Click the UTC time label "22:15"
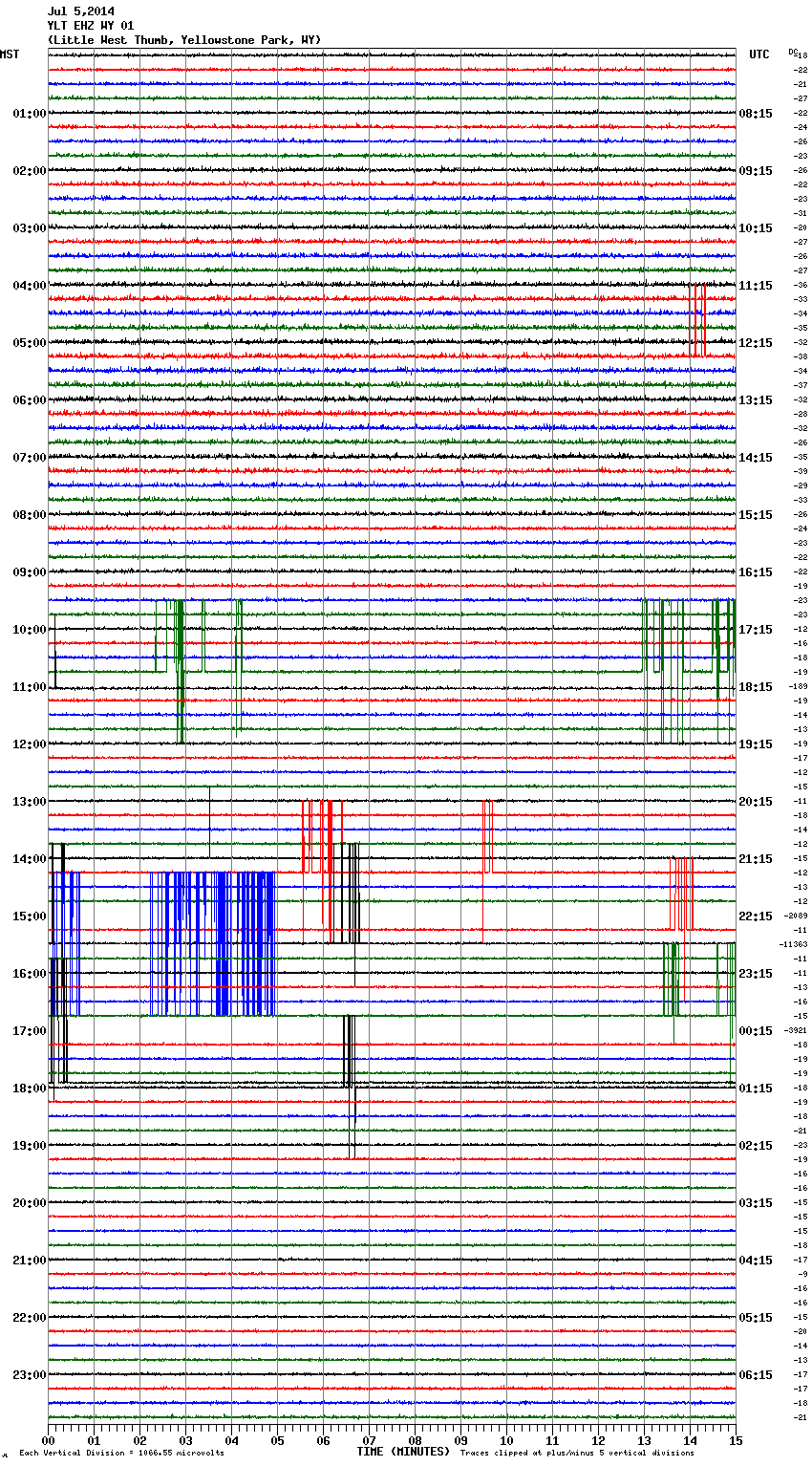812x1466 pixels. pyautogui.click(x=756, y=916)
